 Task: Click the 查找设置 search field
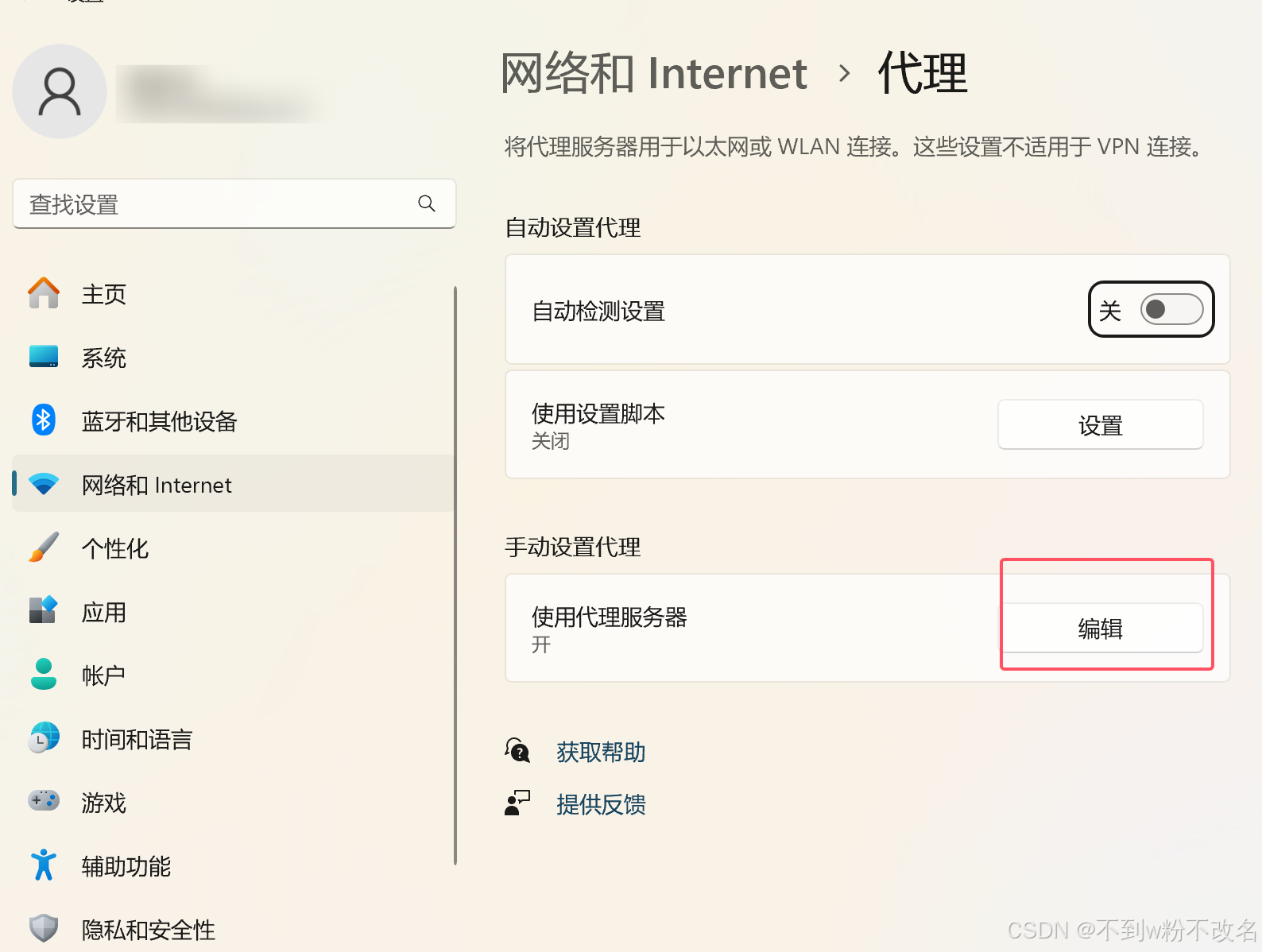click(234, 204)
